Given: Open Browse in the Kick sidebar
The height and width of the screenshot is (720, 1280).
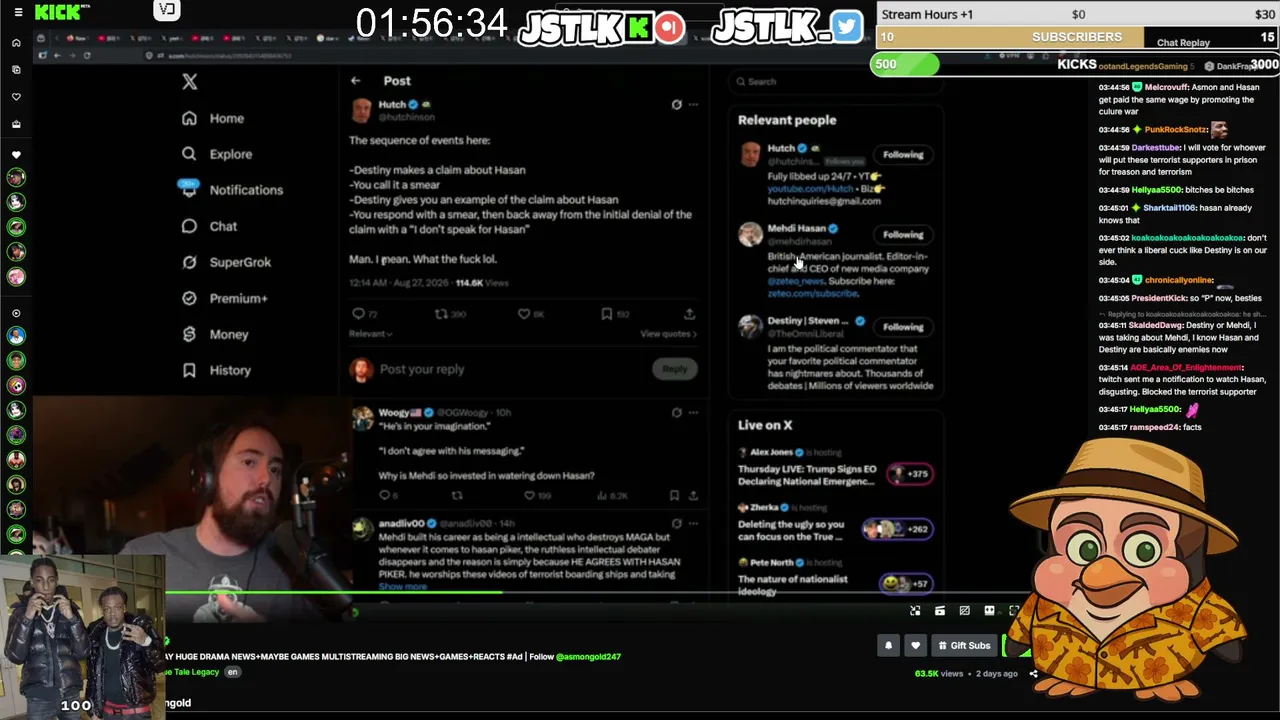Looking at the screenshot, I should (16, 70).
